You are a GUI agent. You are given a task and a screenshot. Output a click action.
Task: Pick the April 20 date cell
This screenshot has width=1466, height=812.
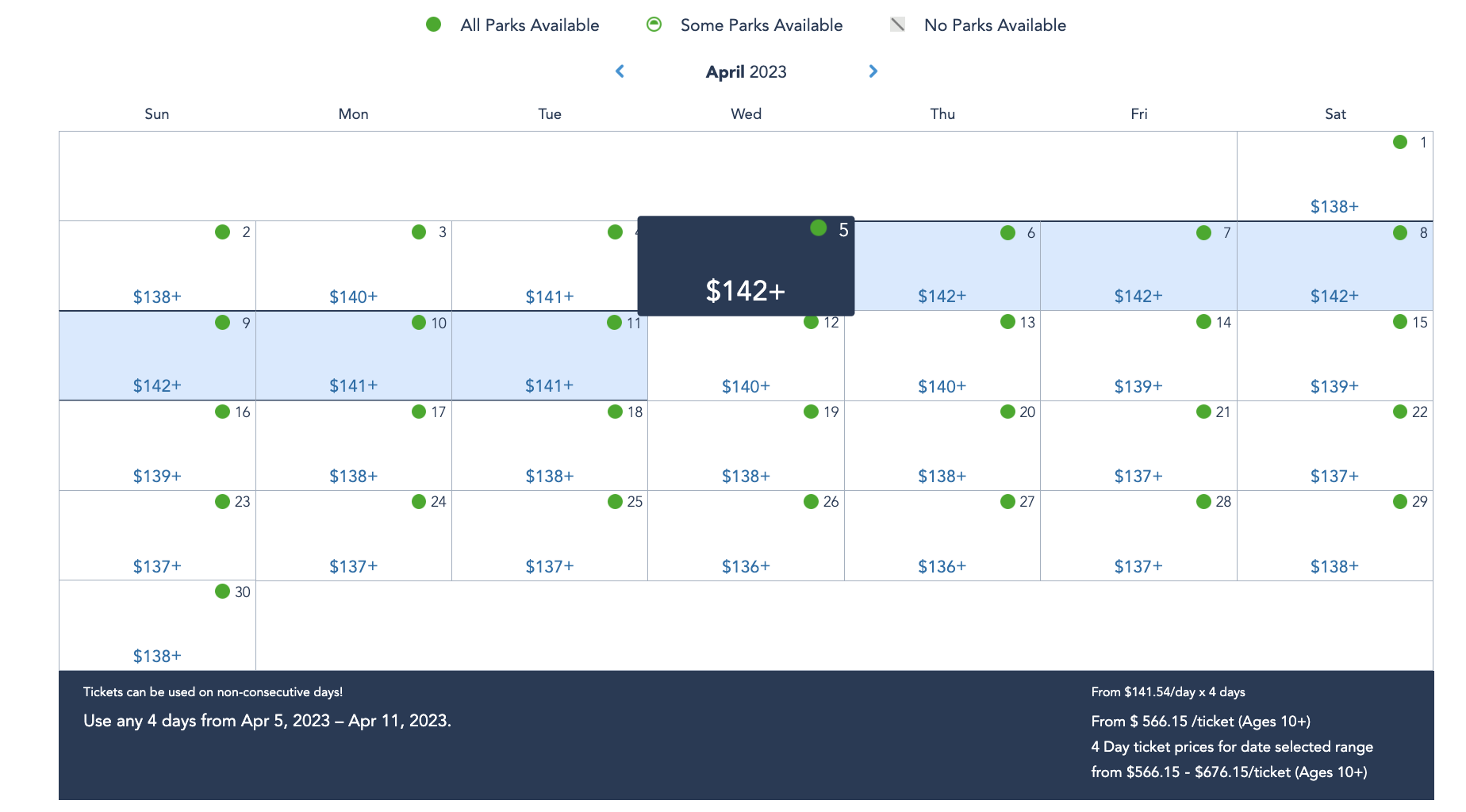(942, 445)
